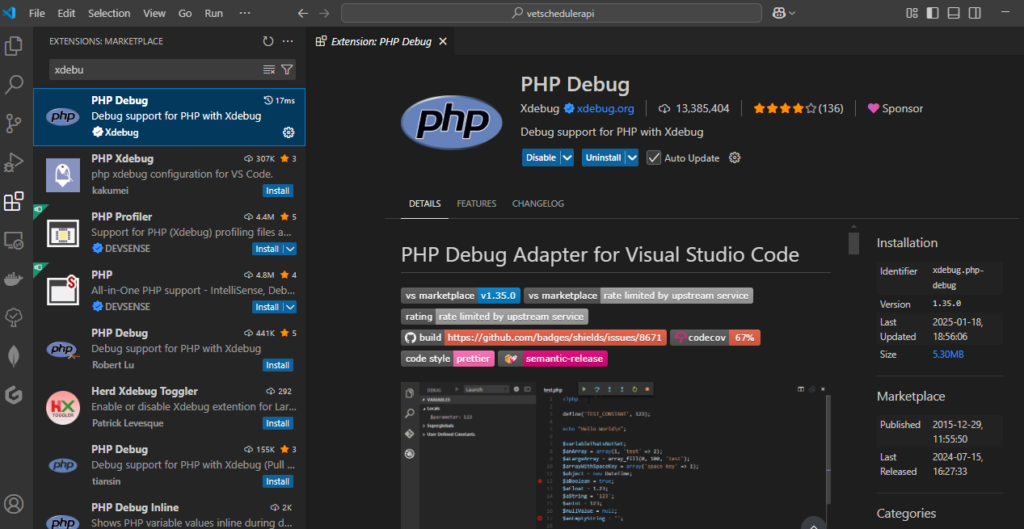Toggle the primary side bar

point(933,13)
